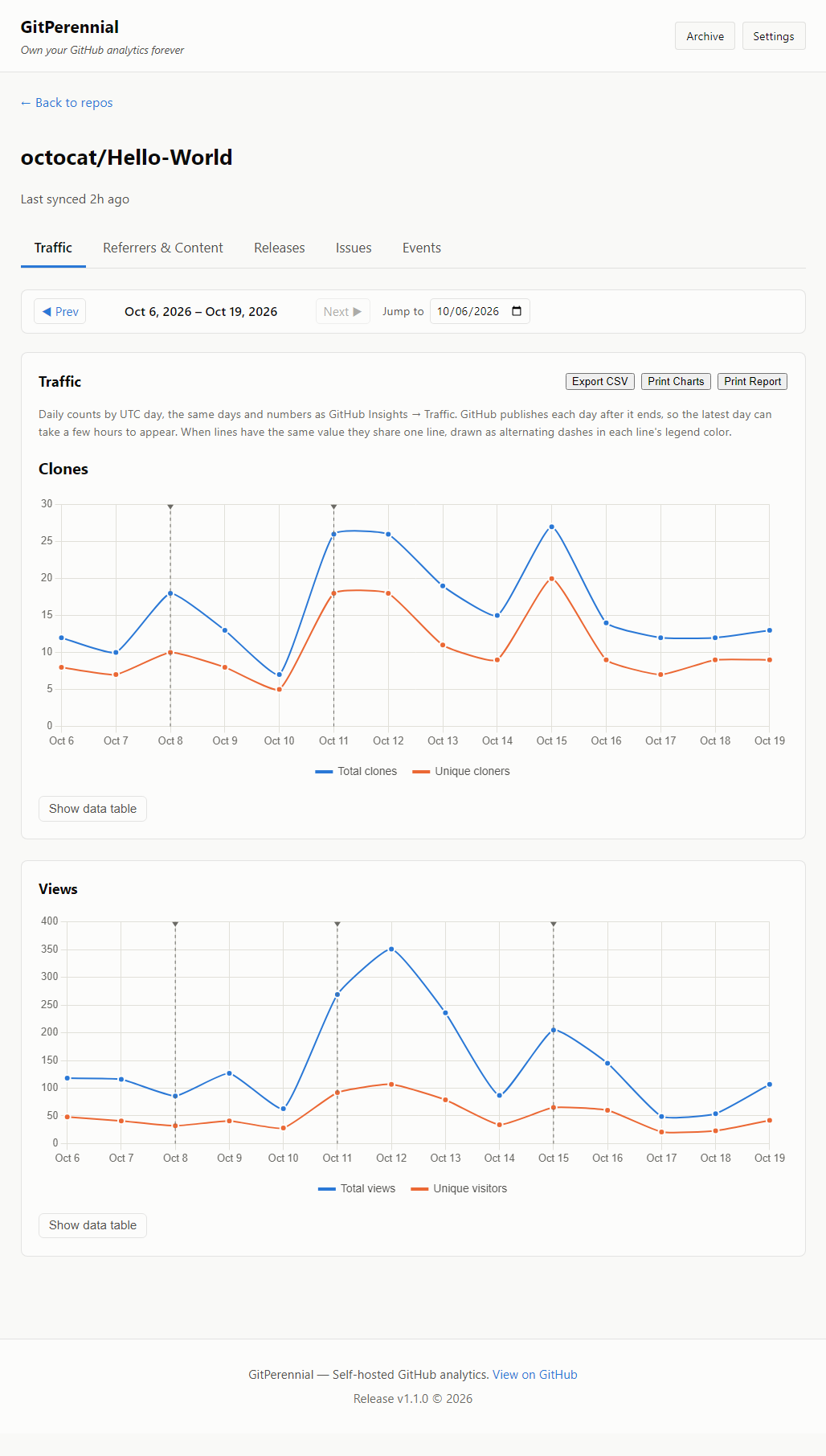Toggle Unique cloners legend series
The height and width of the screenshot is (1456, 826).
click(x=461, y=771)
